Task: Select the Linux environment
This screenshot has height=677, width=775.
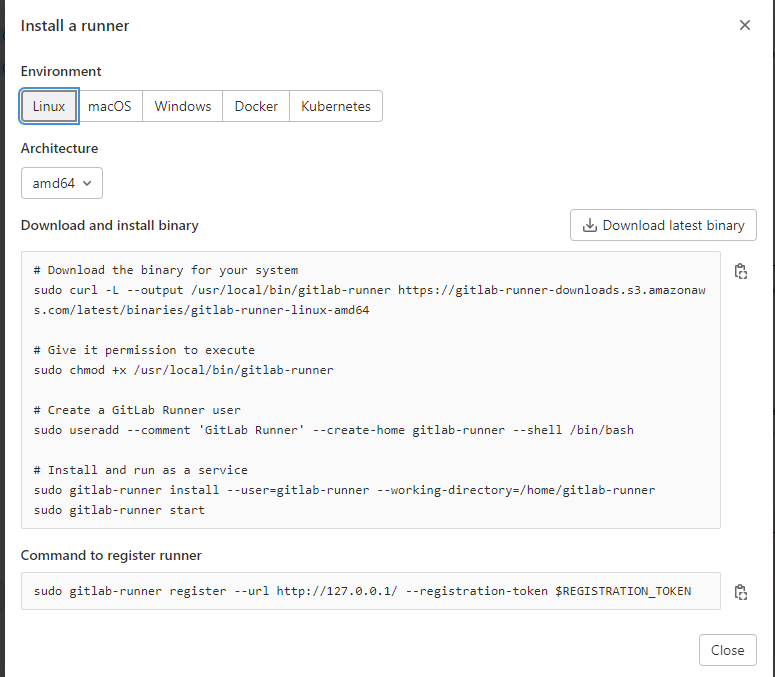Action: 49,106
